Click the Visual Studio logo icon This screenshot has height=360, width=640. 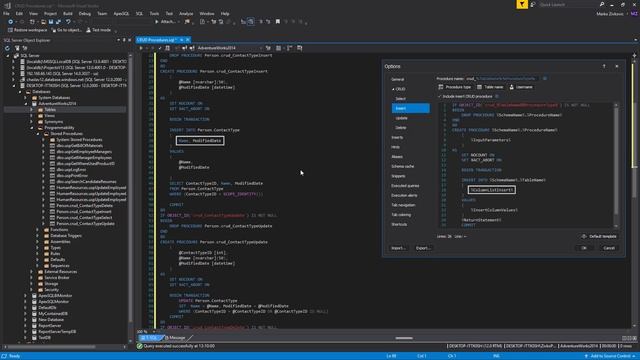[x=7, y=5]
